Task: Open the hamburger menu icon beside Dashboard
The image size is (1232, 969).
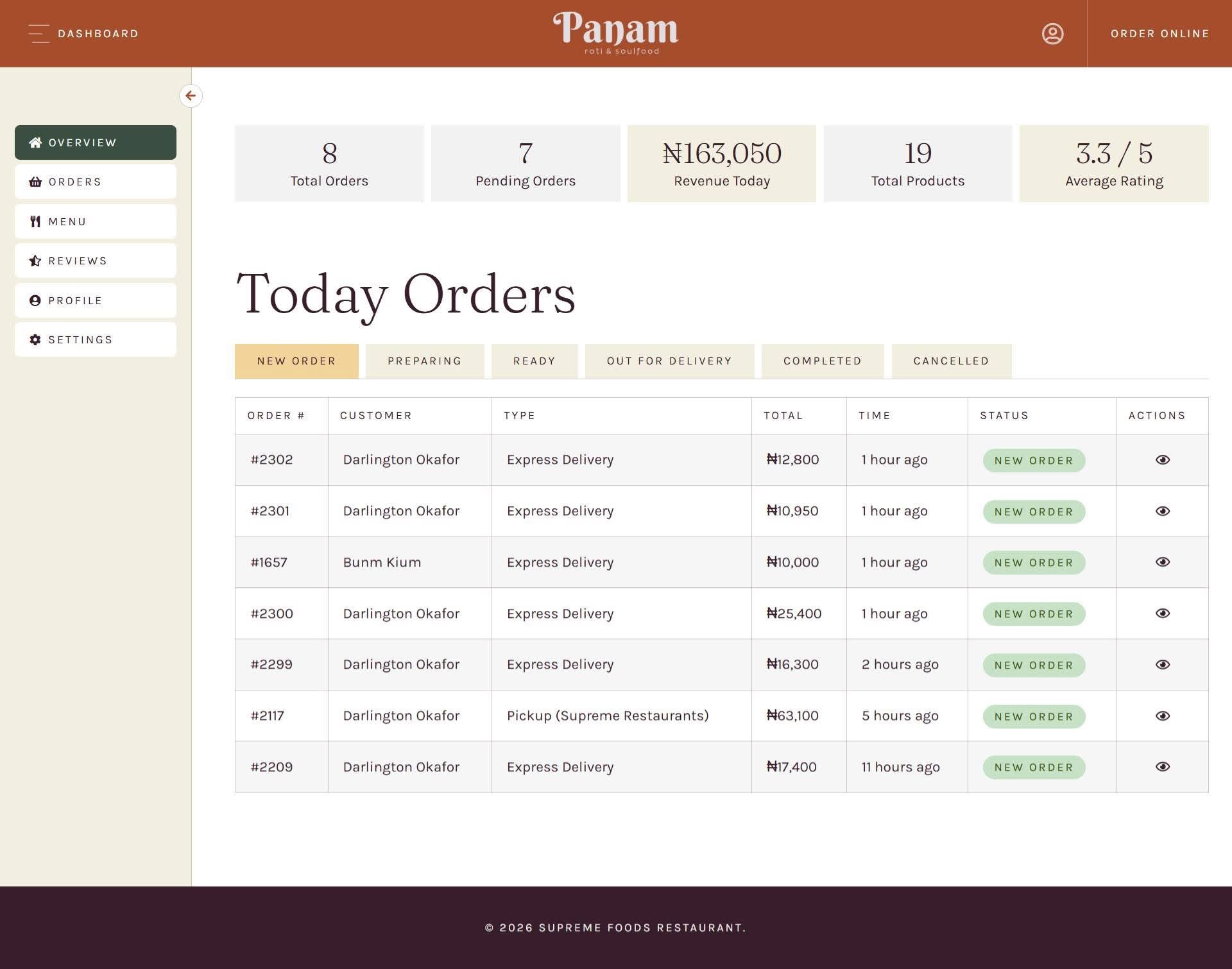Action: pos(39,33)
